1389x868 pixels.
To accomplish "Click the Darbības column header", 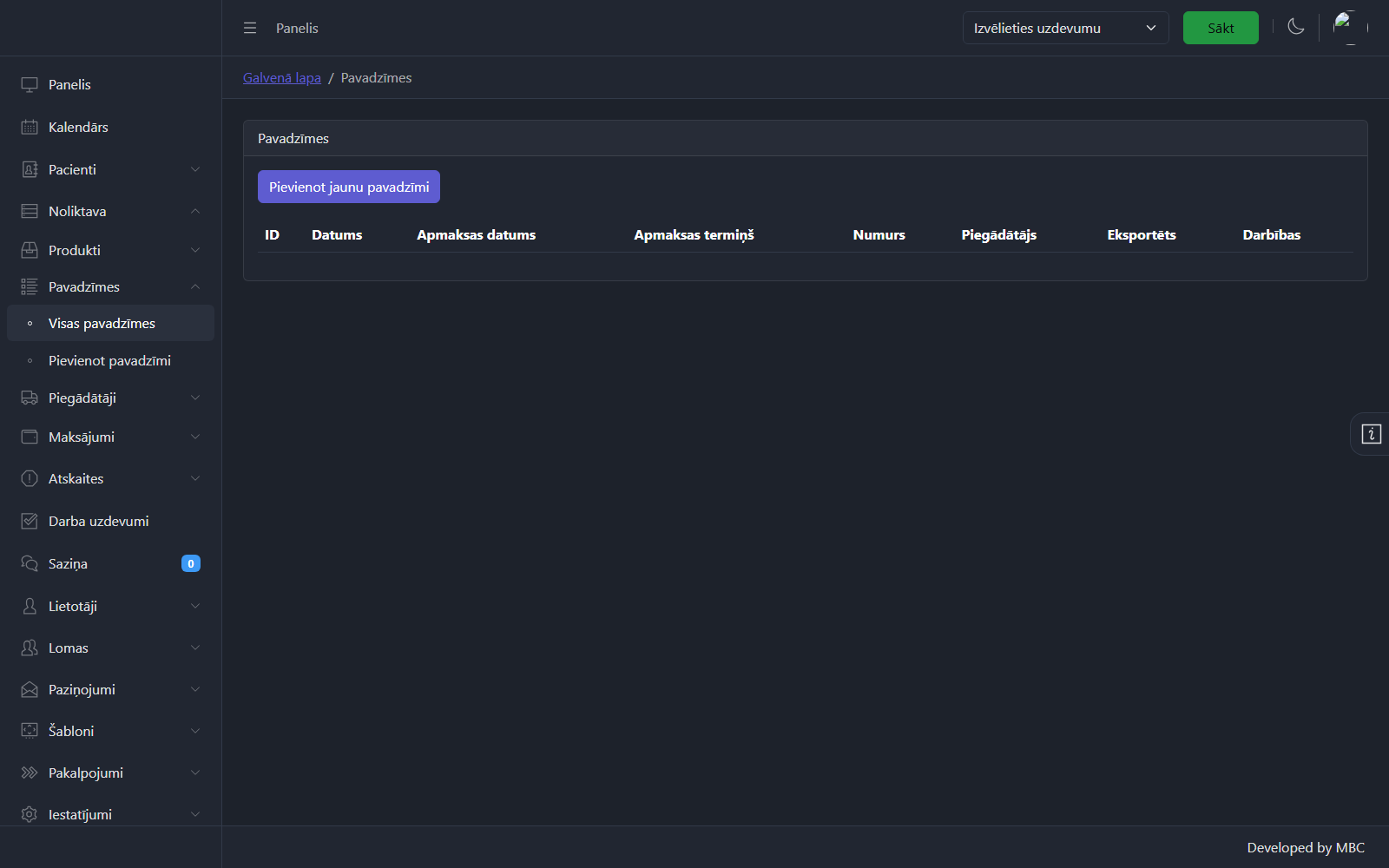I will coord(1272,234).
